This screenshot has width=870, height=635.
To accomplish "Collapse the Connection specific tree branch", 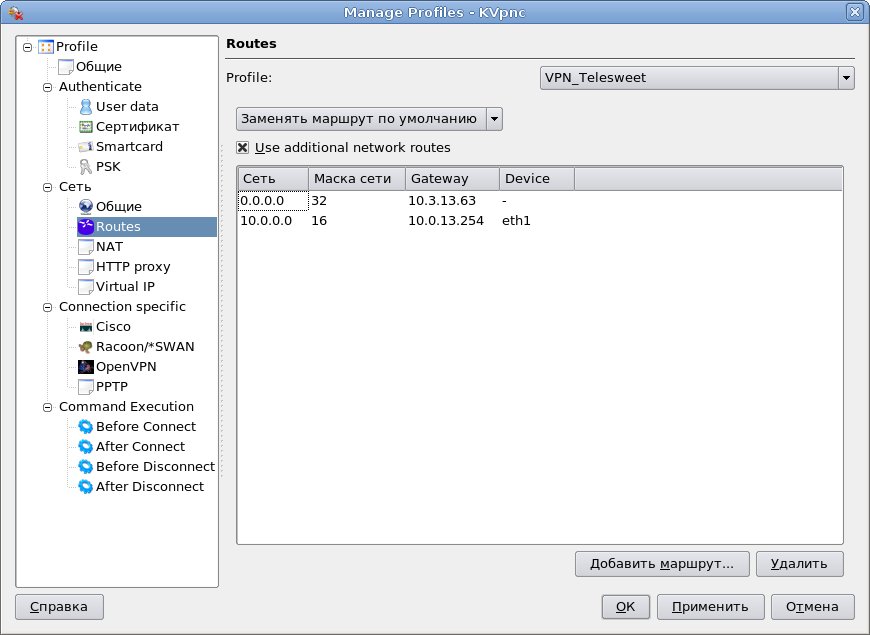I will coord(47,307).
